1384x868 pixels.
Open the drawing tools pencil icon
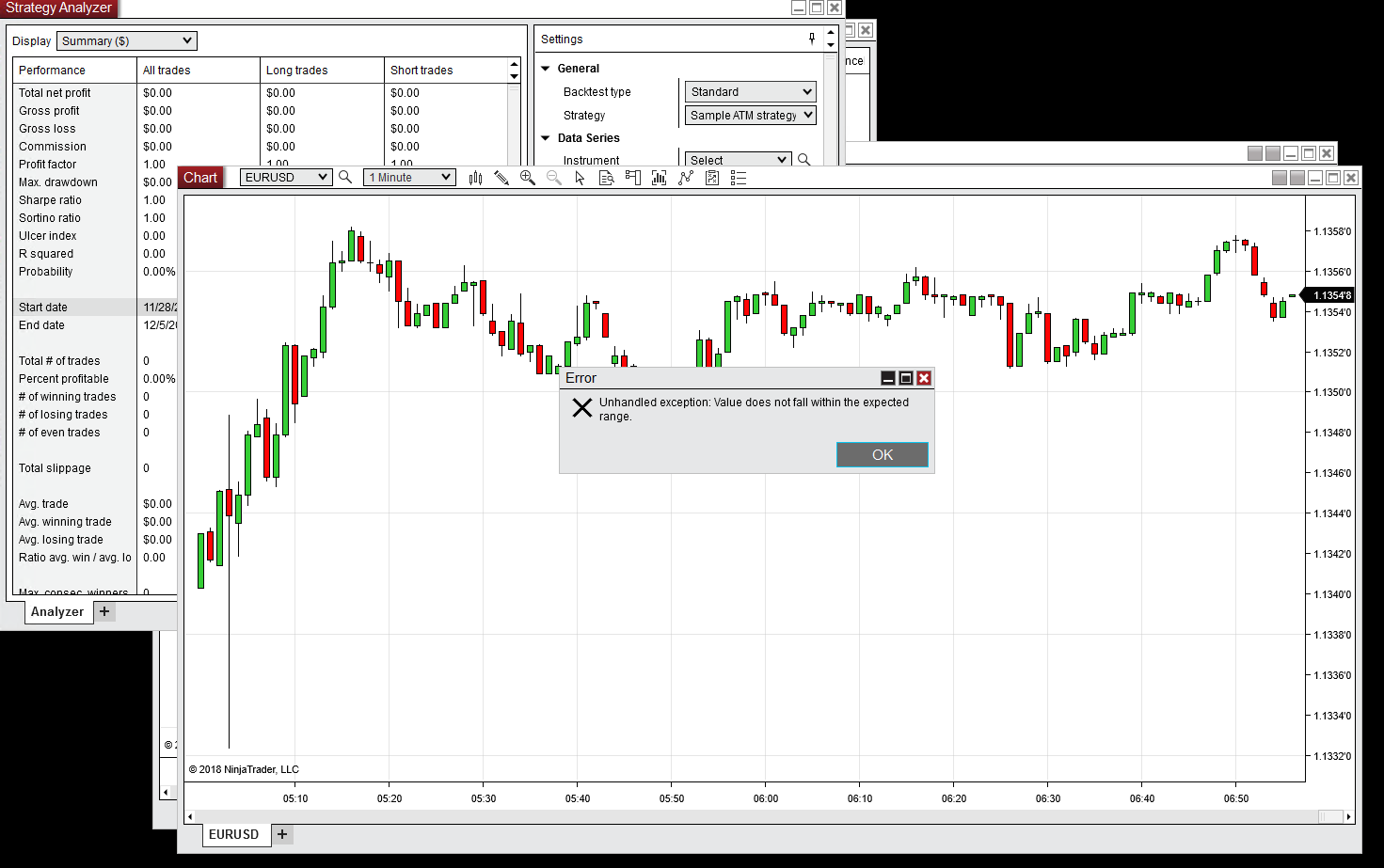pos(501,178)
